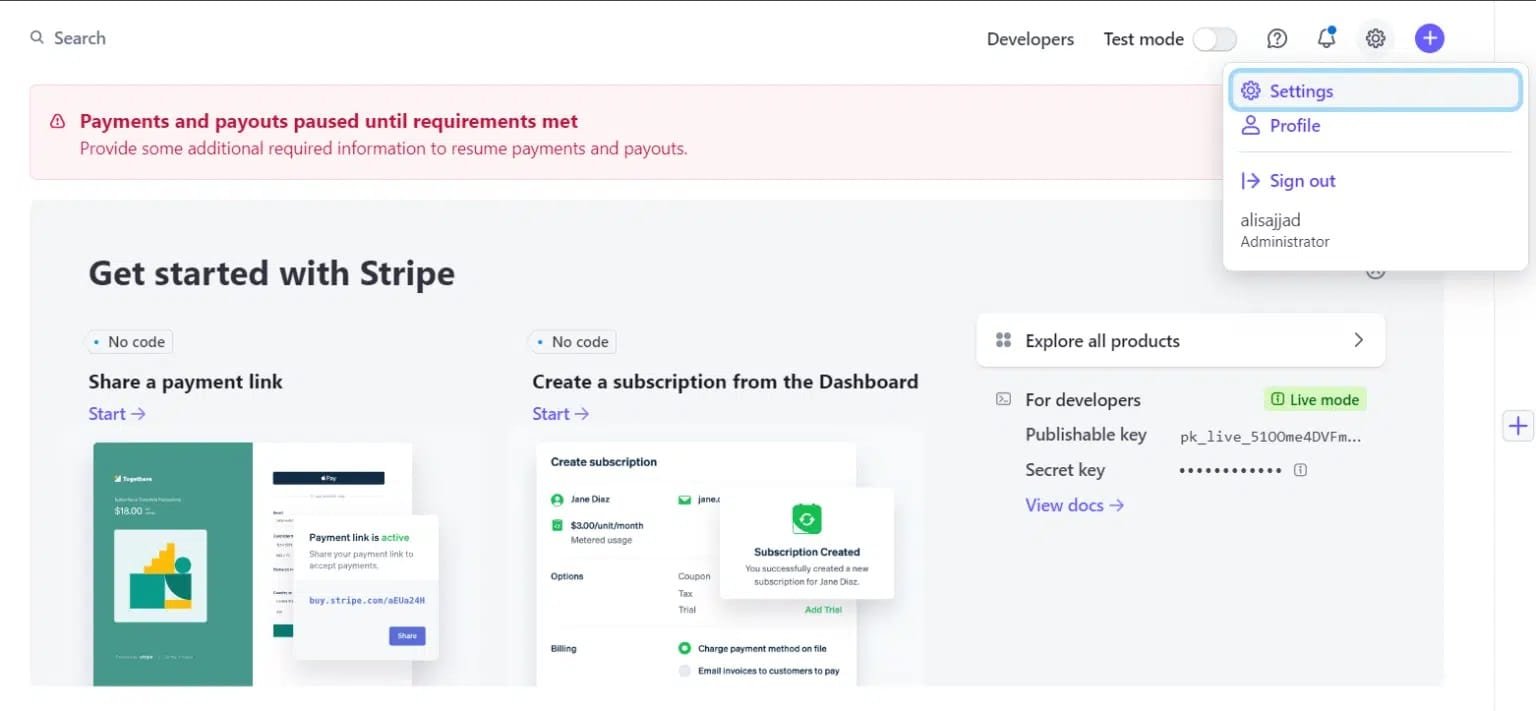
Task: Click the alisajjad account name
Action: coord(1270,220)
